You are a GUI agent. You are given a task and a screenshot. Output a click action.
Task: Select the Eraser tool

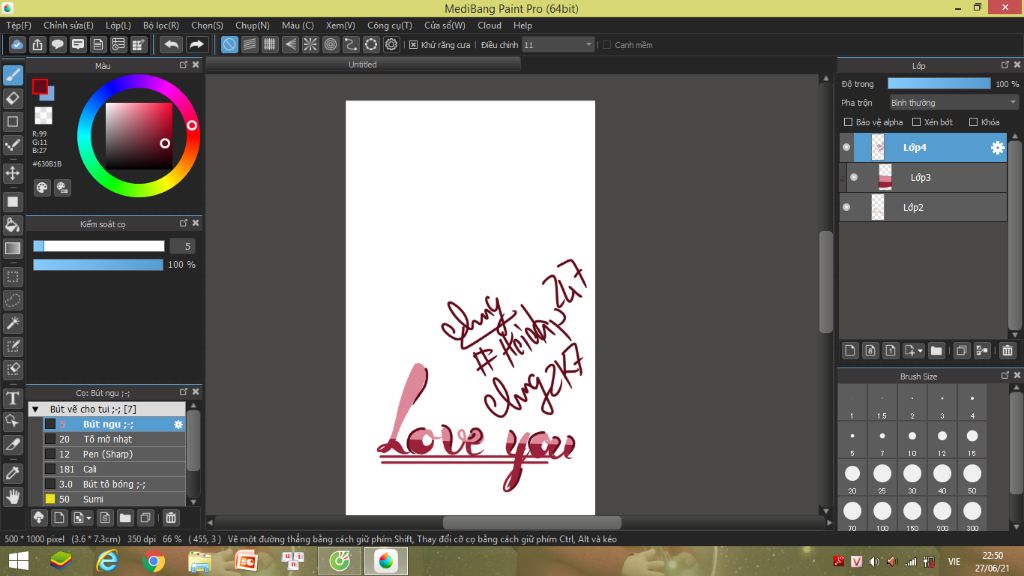coord(13,99)
